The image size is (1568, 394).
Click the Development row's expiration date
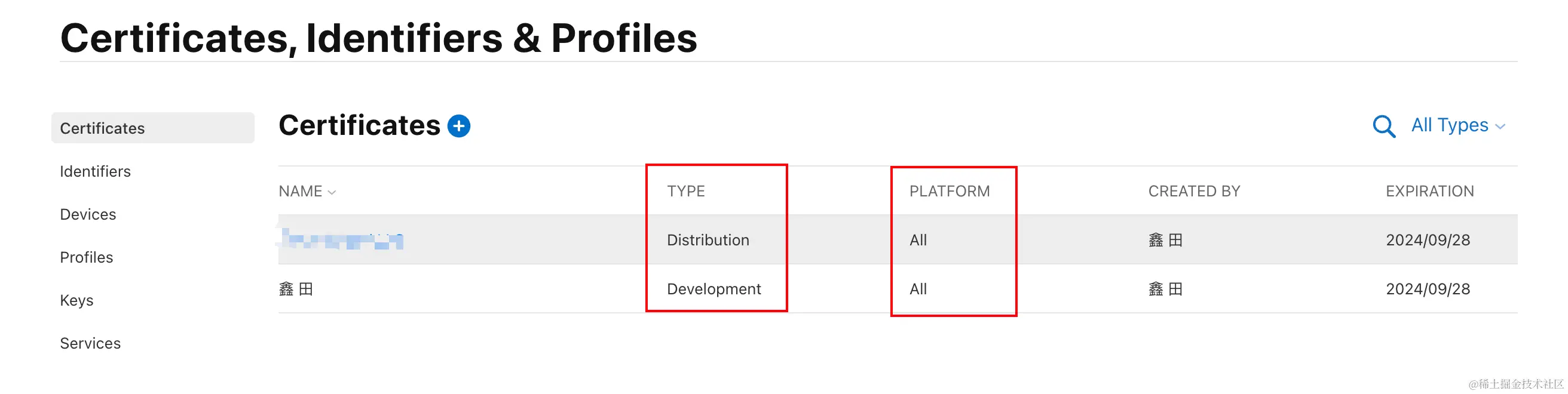[1428, 290]
